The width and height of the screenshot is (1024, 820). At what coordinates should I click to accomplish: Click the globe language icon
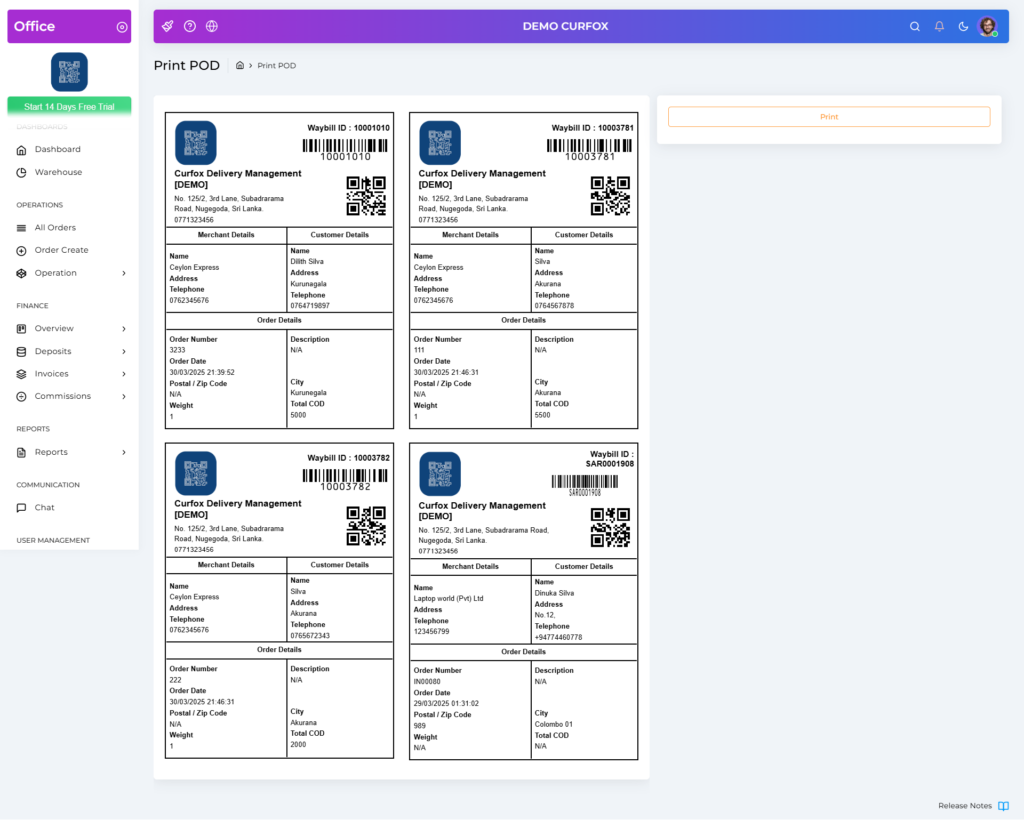coord(212,26)
